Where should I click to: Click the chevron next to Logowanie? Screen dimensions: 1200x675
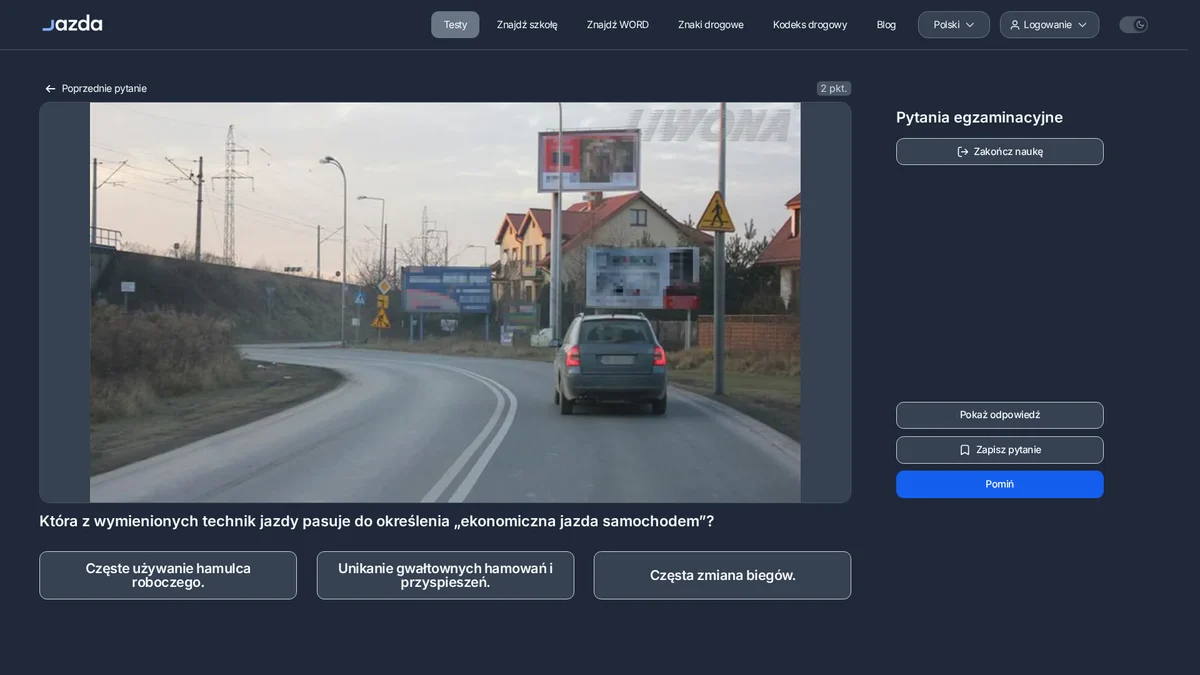pos(1082,25)
